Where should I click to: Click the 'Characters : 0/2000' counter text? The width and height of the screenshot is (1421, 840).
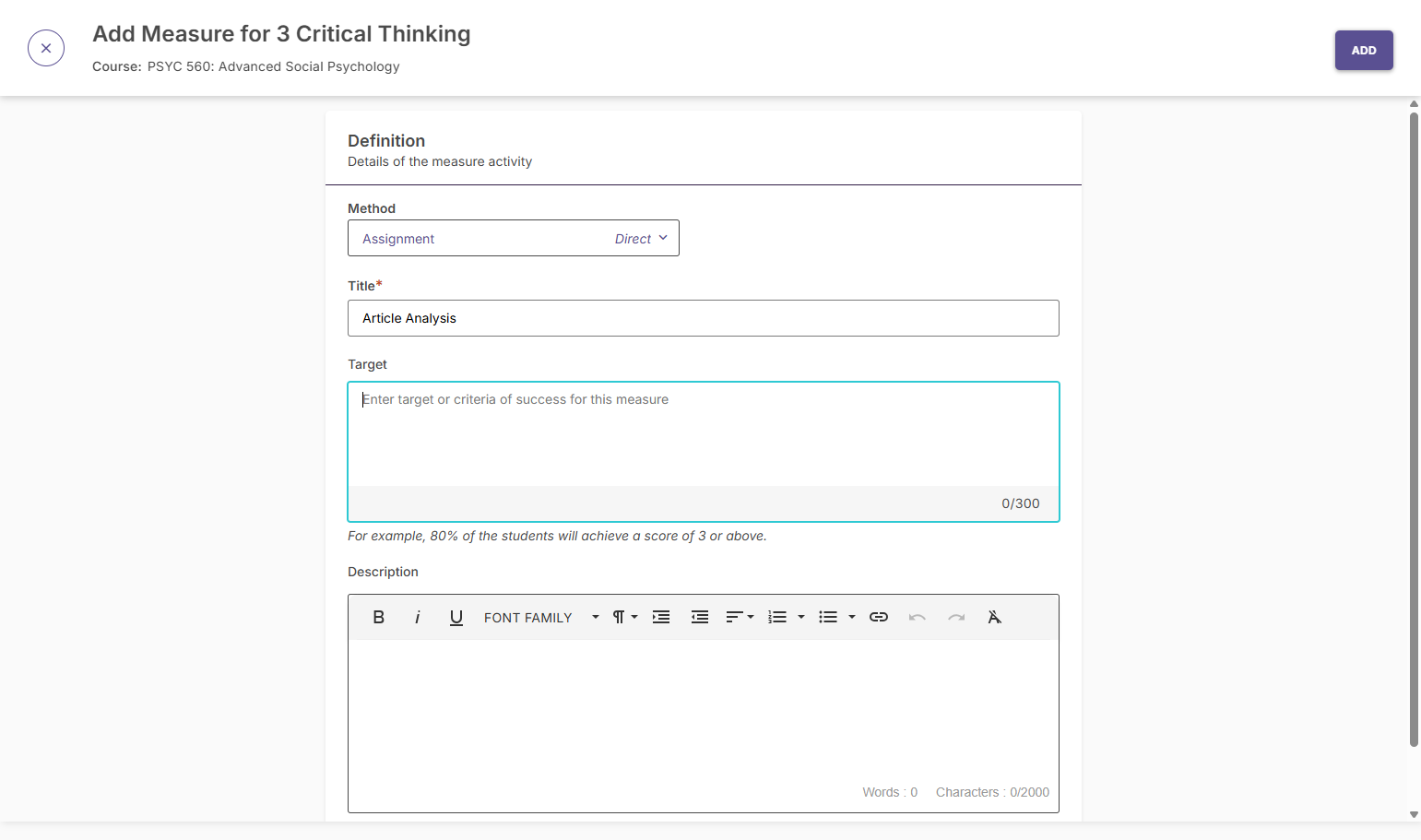pyautogui.click(x=992, y=792)
